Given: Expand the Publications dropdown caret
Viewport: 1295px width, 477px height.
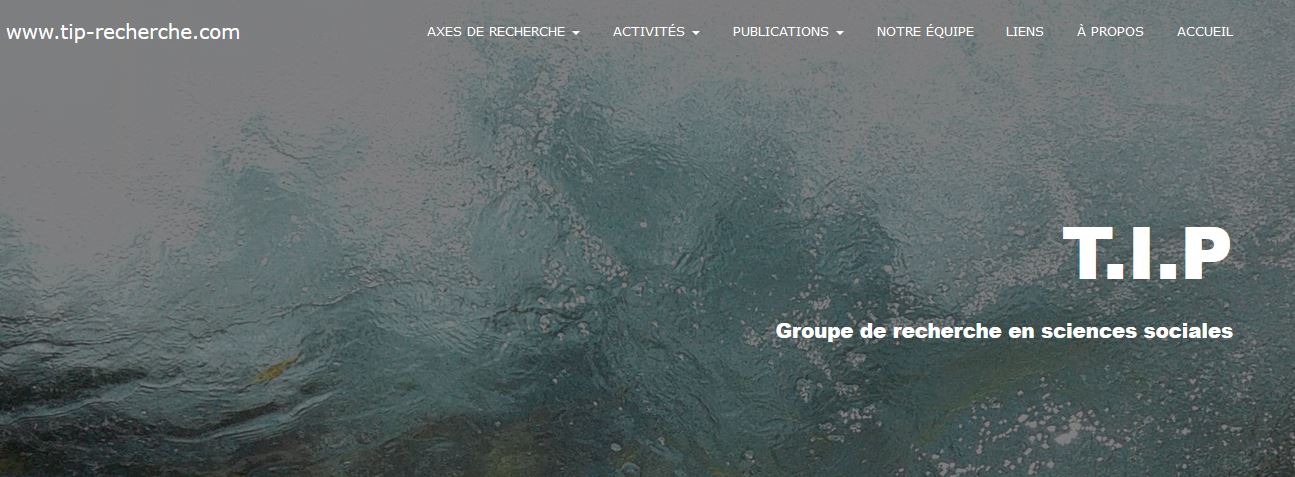Looking at the screenshot, I should coord(840,33).
